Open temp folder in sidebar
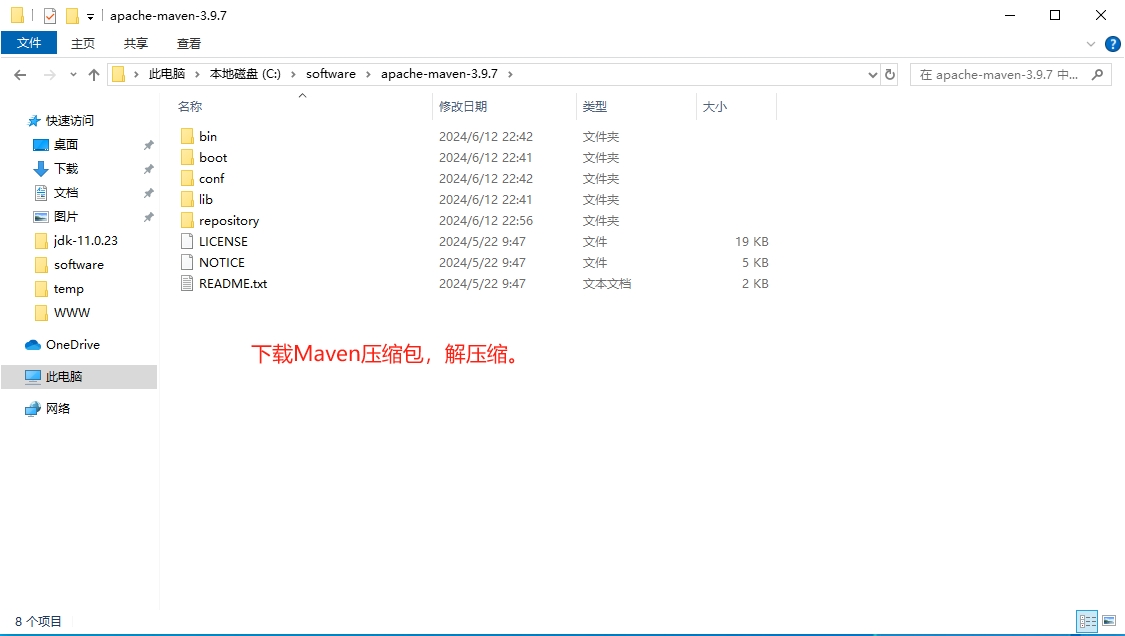 tap(68, 289)
